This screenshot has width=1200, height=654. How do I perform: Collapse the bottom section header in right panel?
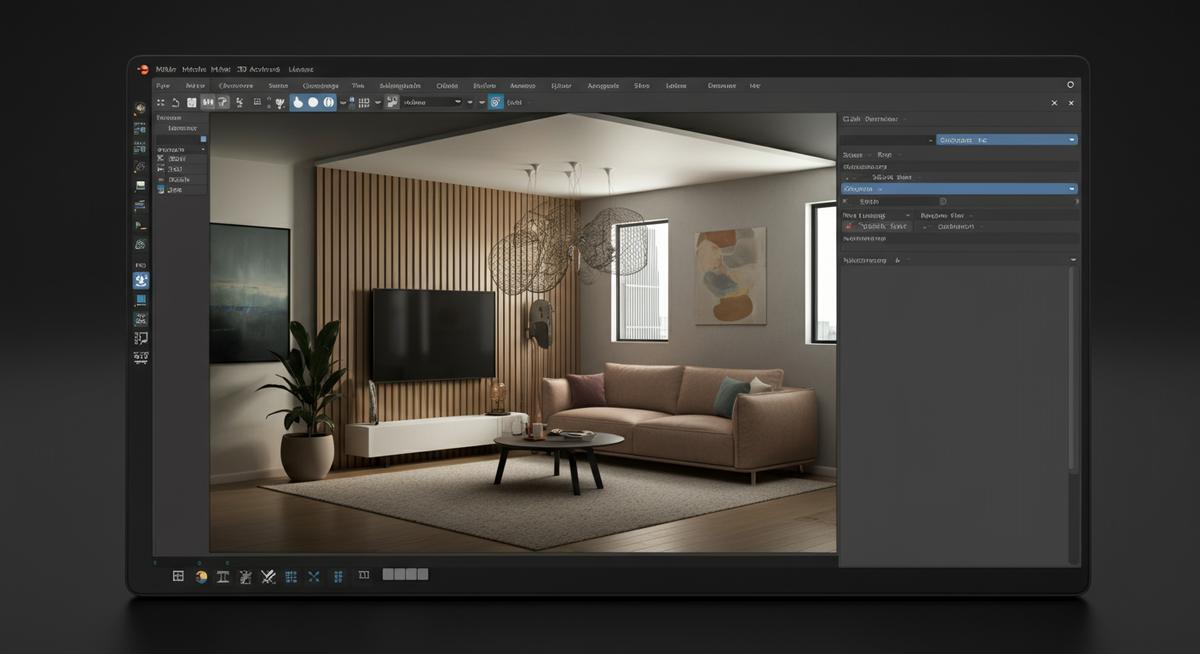pyautogui.click(x=1072, y=260)
